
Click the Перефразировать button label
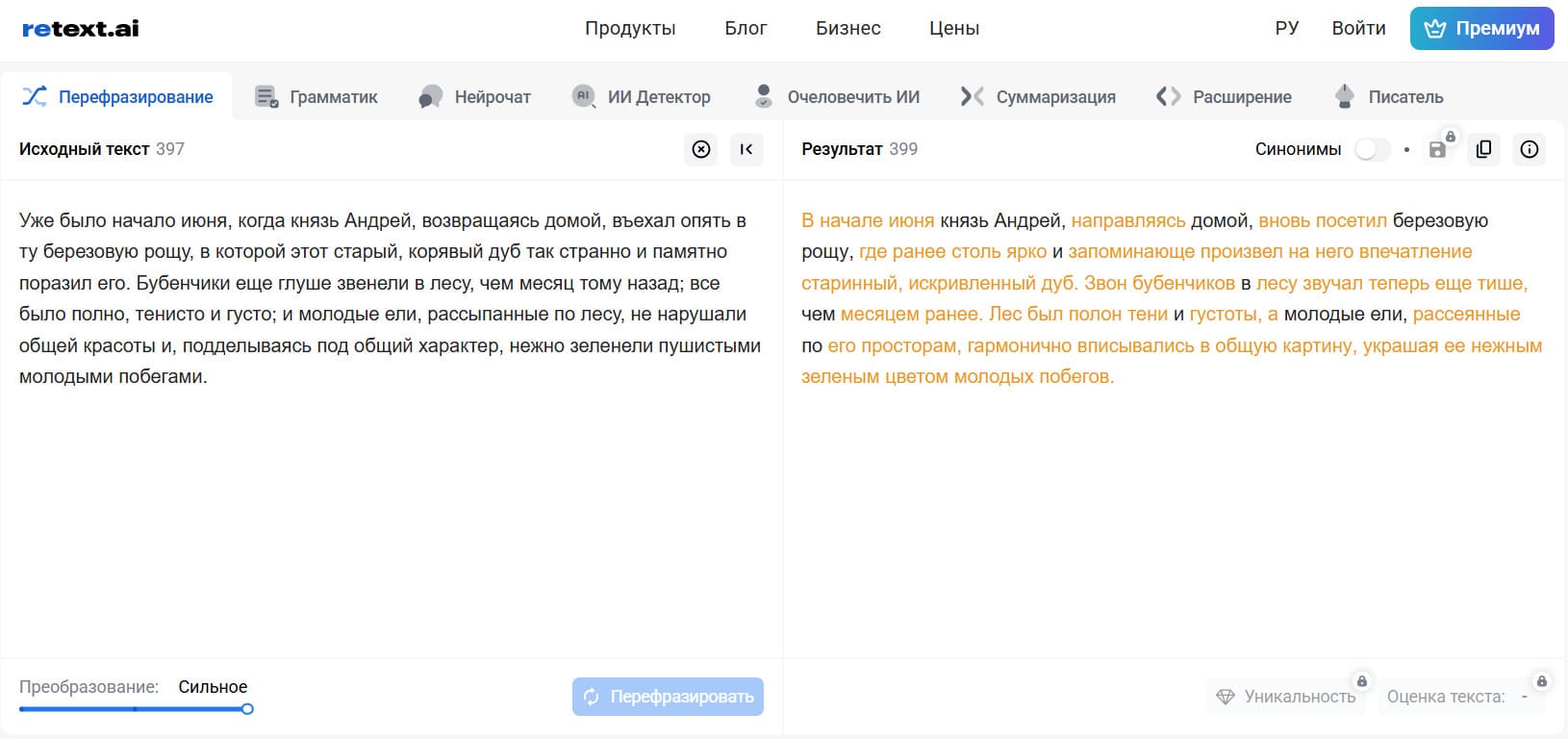coord(682,697)
